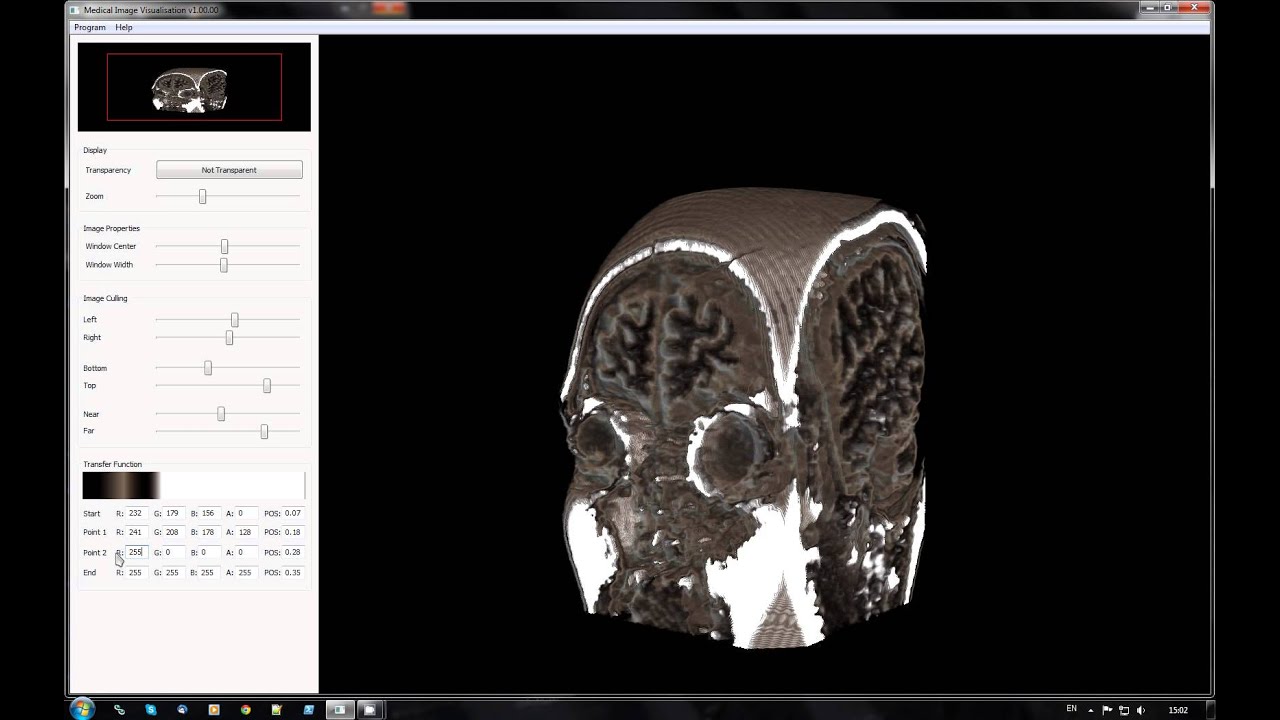Click the Far culling slider handle
Image resolution: width=1280 pixels, height=720 pixels.
(x=264, y=431)
